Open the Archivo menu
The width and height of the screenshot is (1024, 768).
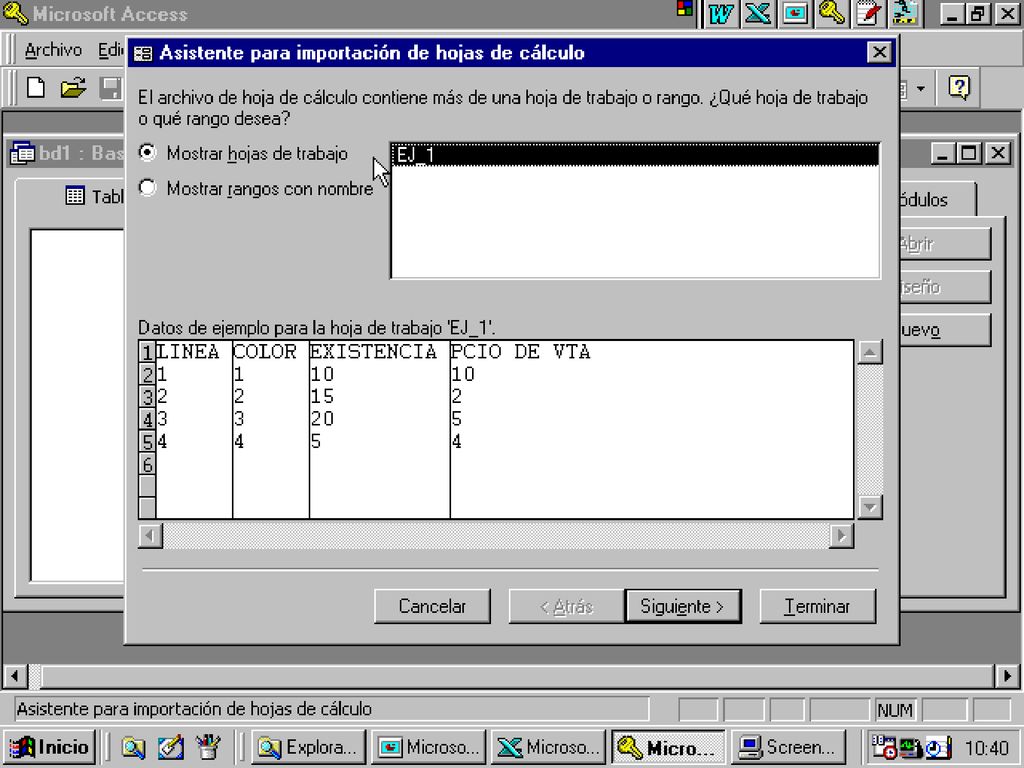click(x=53, y=50)
